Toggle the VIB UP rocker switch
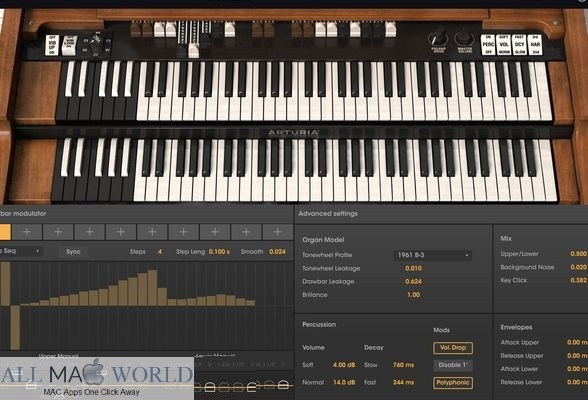Viewport: 588px width, 400px height. pos(52,45)
